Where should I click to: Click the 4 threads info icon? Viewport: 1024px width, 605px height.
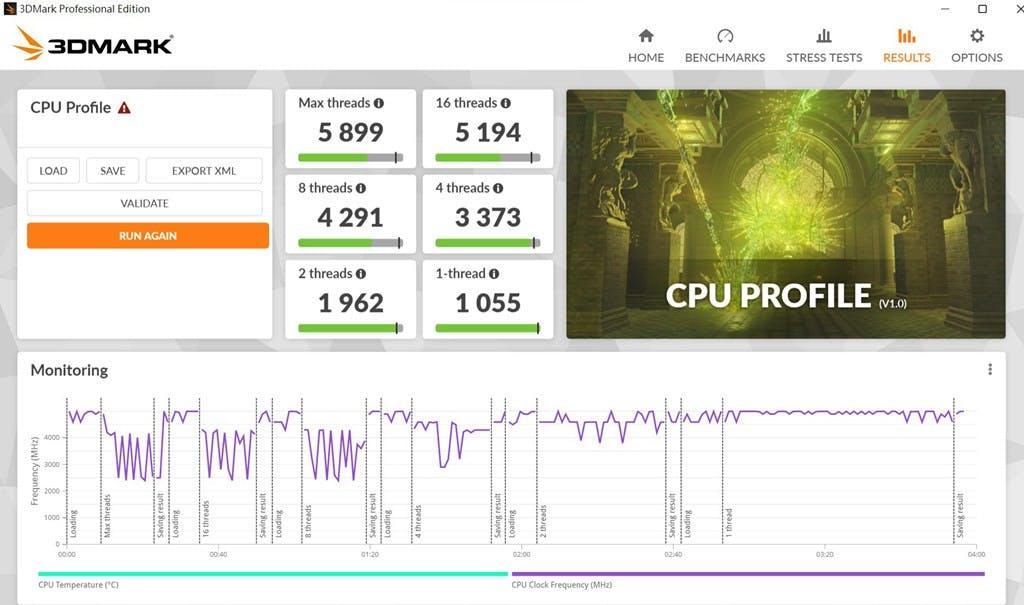click(498, 188)
